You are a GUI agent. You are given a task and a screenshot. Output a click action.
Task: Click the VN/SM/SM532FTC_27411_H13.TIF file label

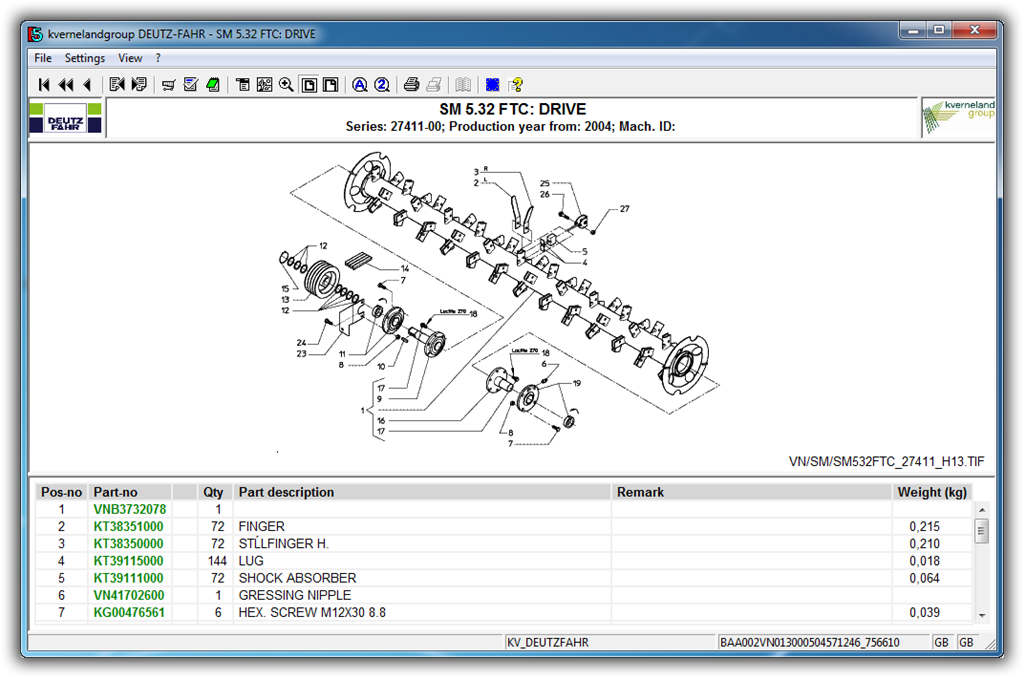point(886,462)
